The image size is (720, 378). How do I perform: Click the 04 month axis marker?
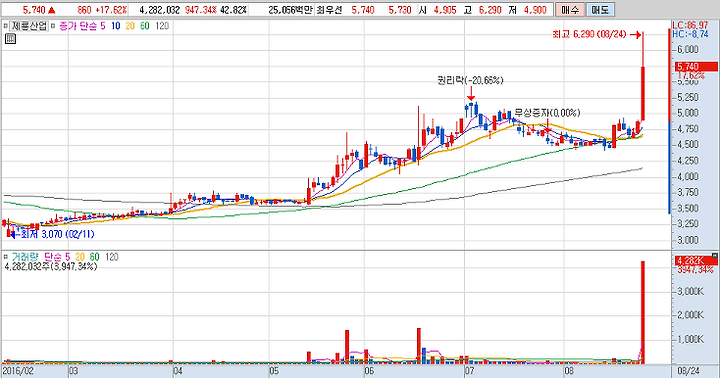(178, 371)
